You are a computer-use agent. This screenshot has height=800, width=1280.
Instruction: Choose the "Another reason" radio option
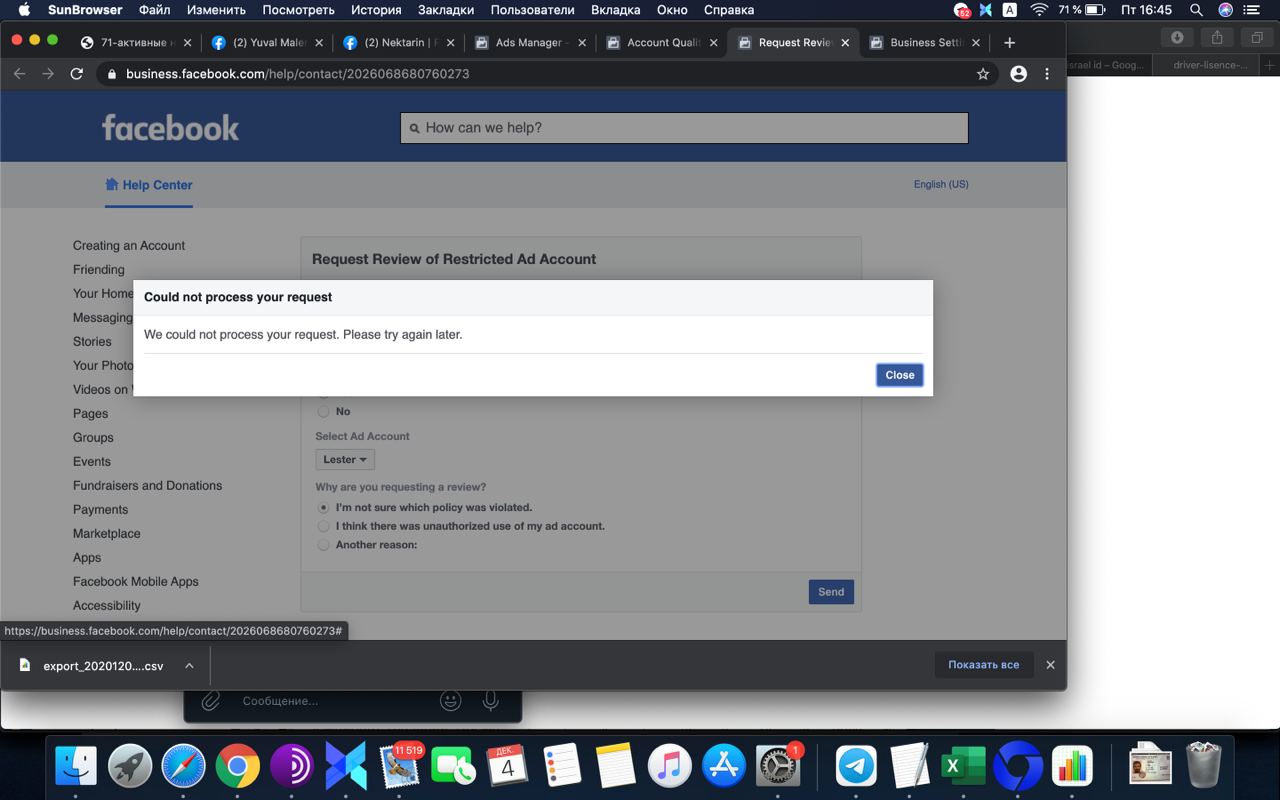pos(323,545)
